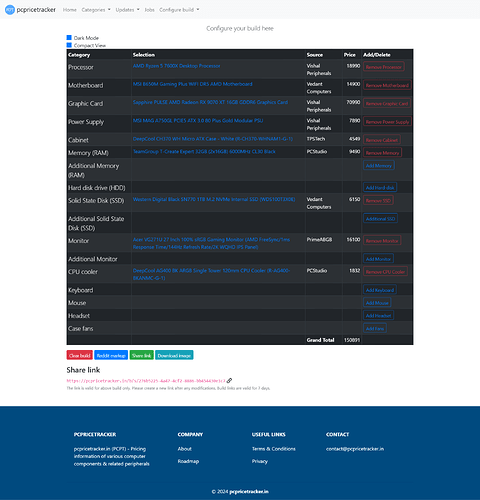480x500 pixels.
Task: Open the Privacy footer link
Action: (260, 461)
